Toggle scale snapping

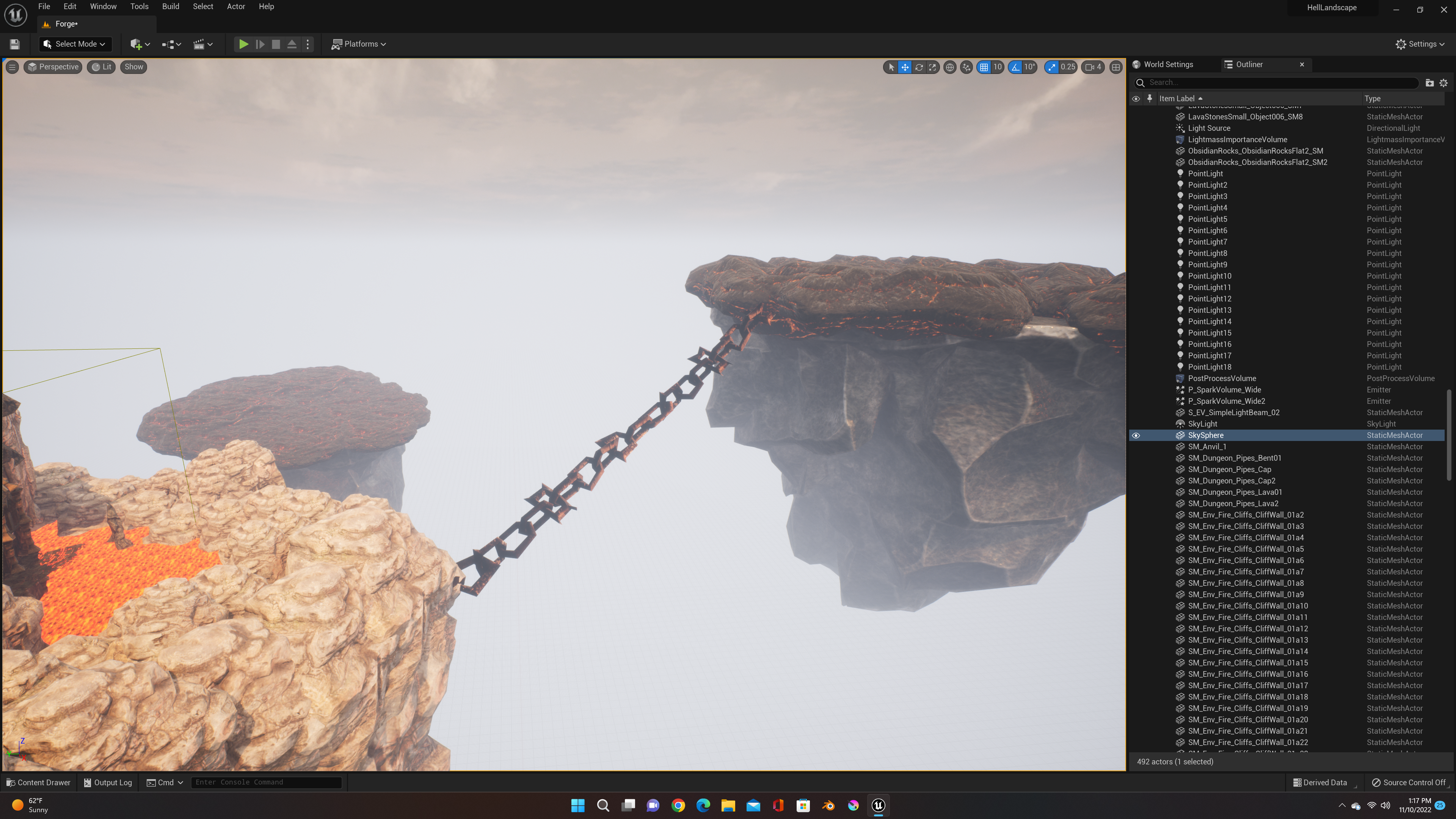coord(1051,67)
